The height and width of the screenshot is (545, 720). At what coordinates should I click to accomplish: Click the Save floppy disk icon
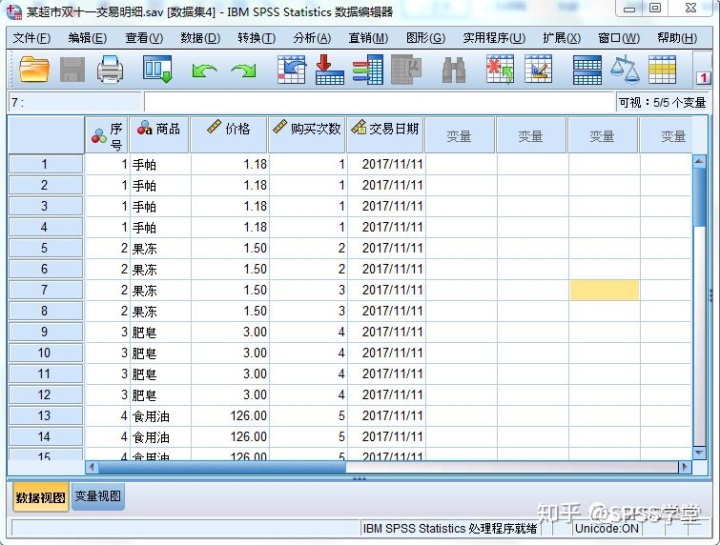click(72, 70)
